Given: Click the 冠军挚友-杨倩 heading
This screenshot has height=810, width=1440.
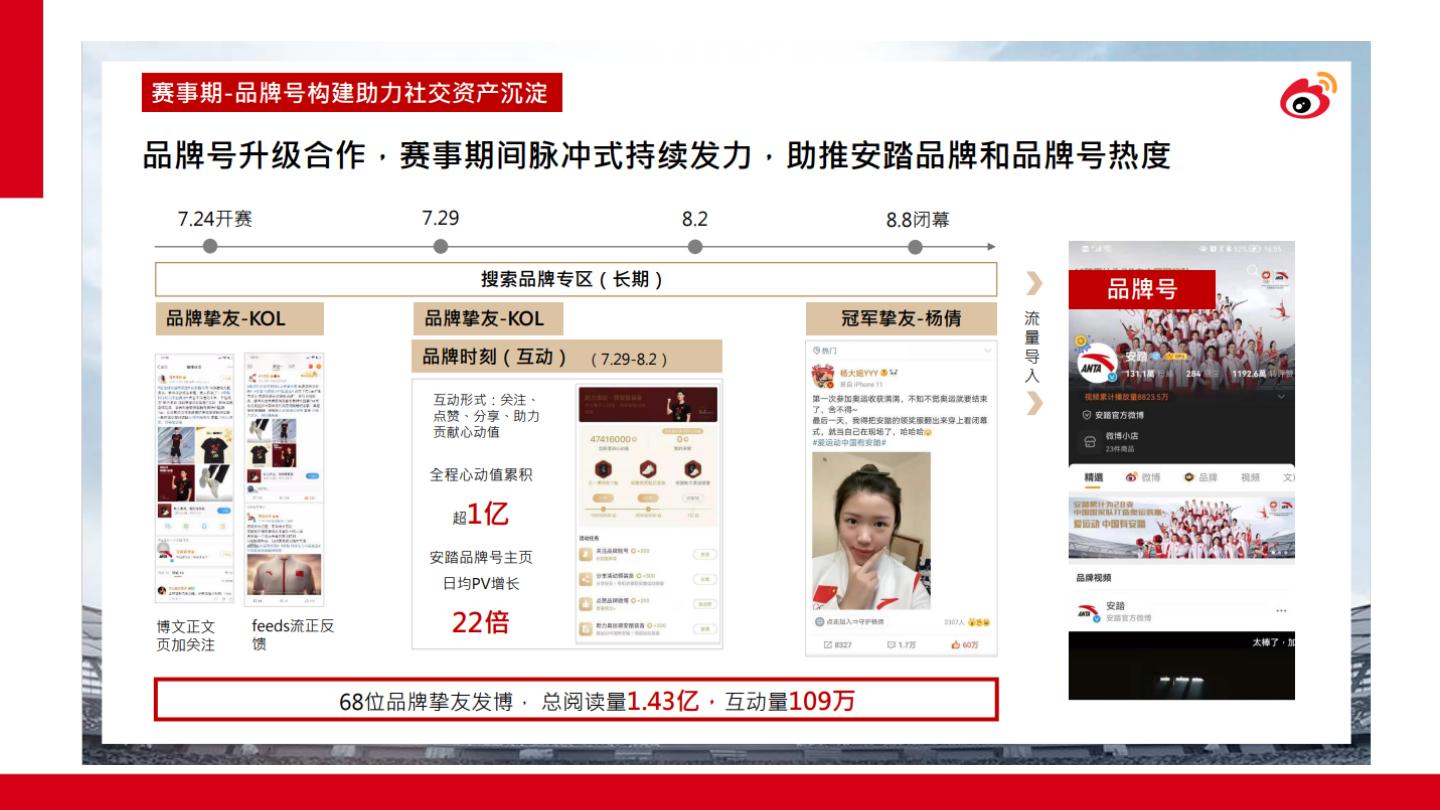Looking at the screenshot, I should pos(901,318).
